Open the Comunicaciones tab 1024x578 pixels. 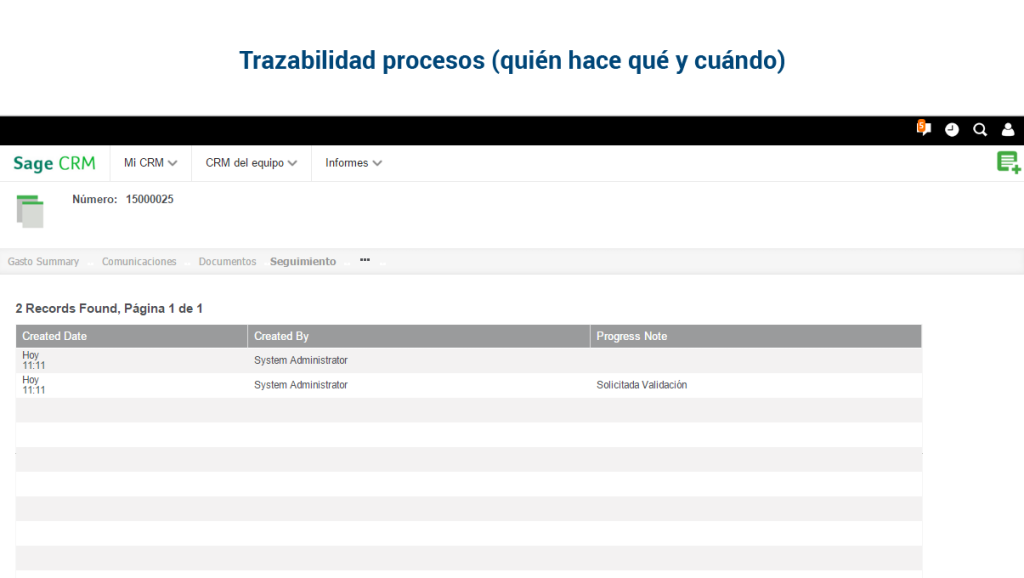(x=139, y=261)
